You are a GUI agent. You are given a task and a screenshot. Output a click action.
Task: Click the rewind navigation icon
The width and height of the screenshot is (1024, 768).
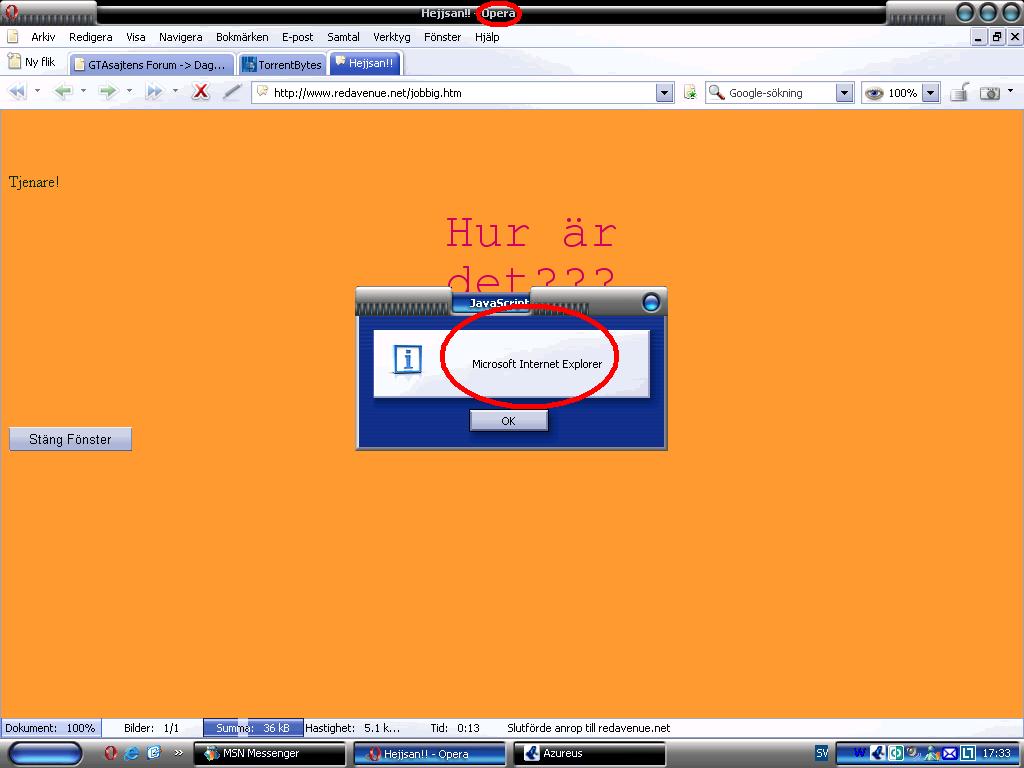pos(17,92)
